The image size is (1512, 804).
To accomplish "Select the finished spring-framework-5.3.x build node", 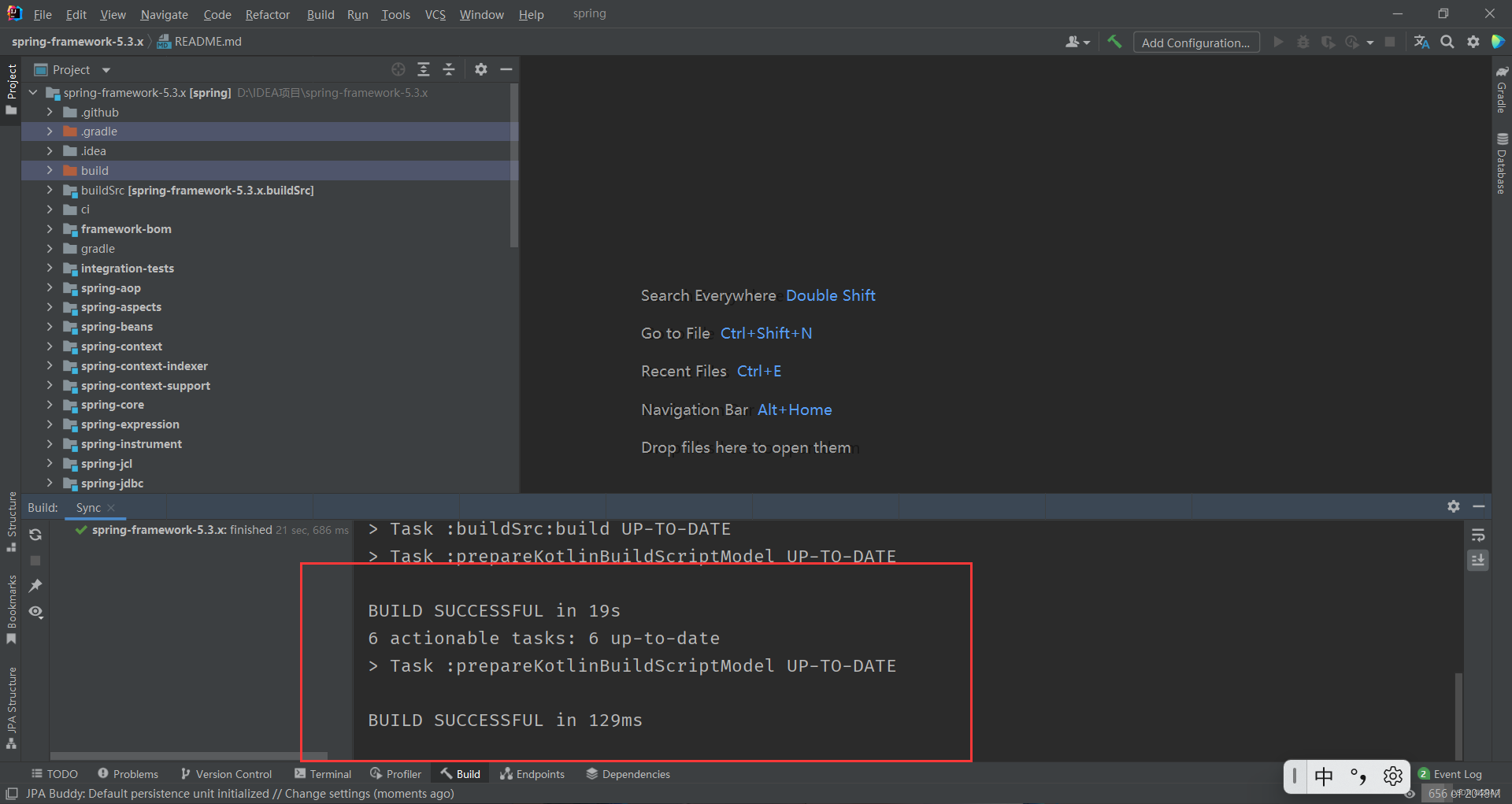I will tap(212, 530).
